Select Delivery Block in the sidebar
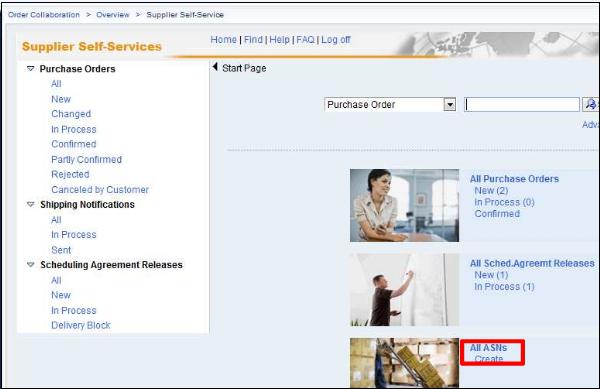The width and height of the screenshot is (600, 389). pos(81,325)
